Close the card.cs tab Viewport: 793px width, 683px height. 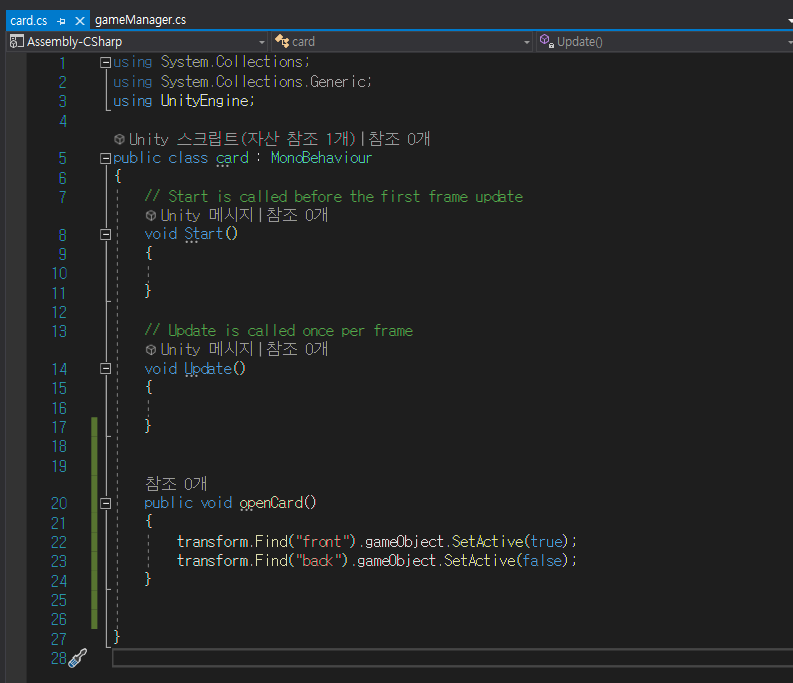(79, 21)
